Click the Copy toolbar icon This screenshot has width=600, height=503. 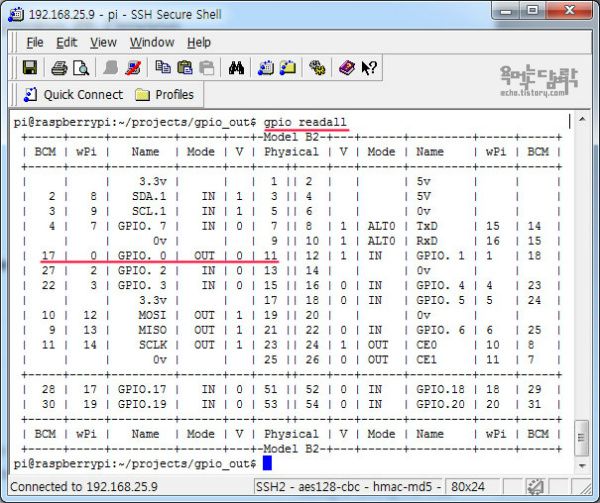tap(163, 67)
